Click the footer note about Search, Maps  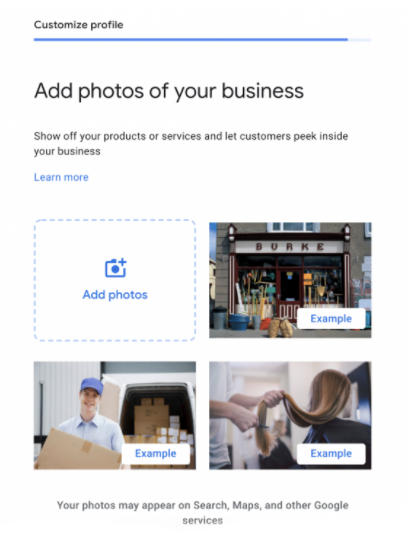(203, 513)
